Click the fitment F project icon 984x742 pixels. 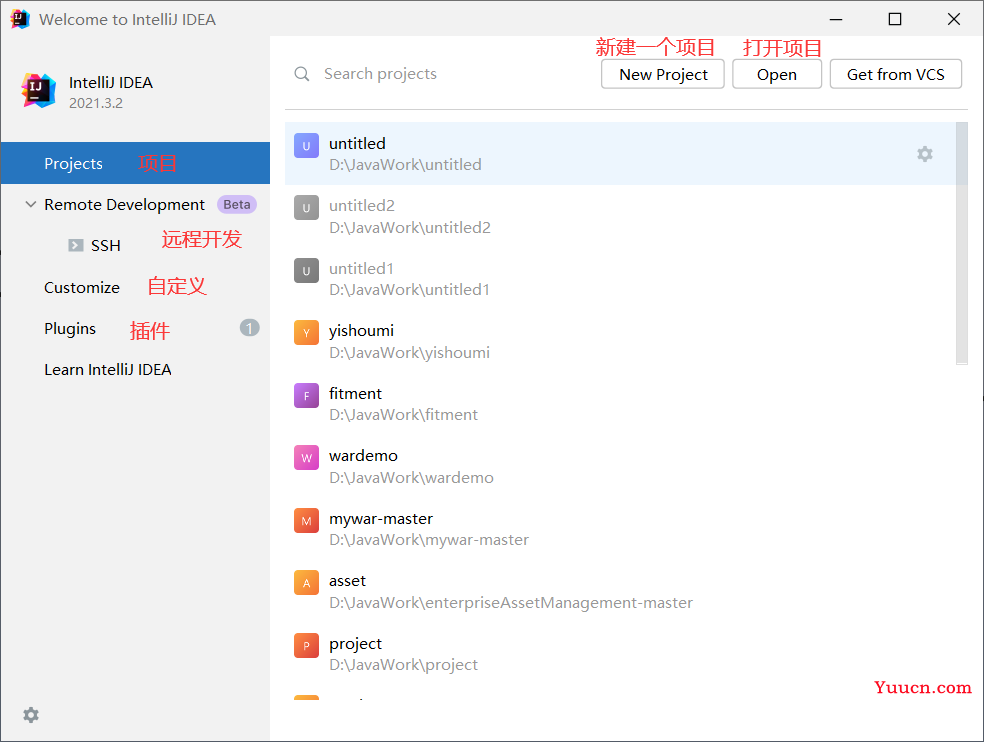tap(306, 395)
